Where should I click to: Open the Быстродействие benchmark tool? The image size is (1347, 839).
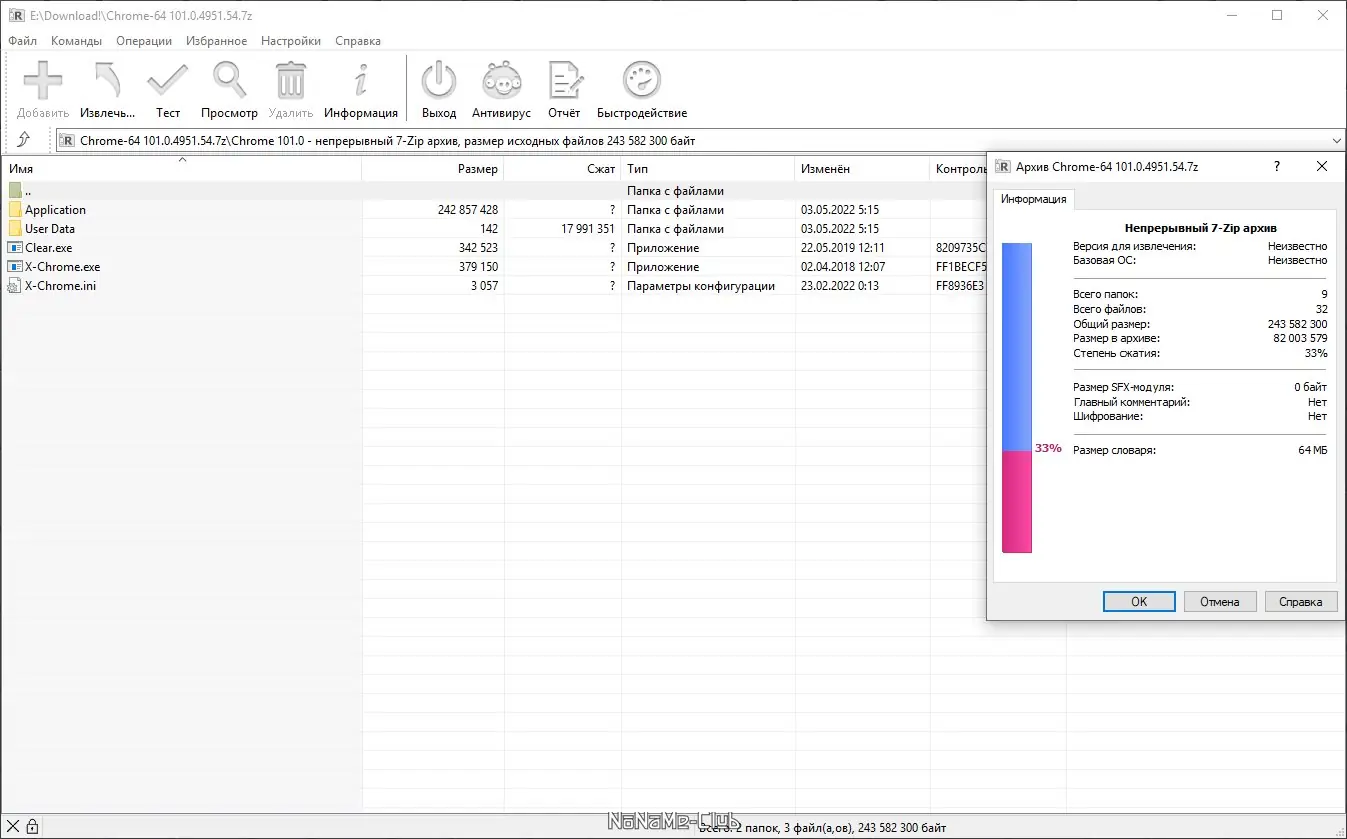point(642,80)
